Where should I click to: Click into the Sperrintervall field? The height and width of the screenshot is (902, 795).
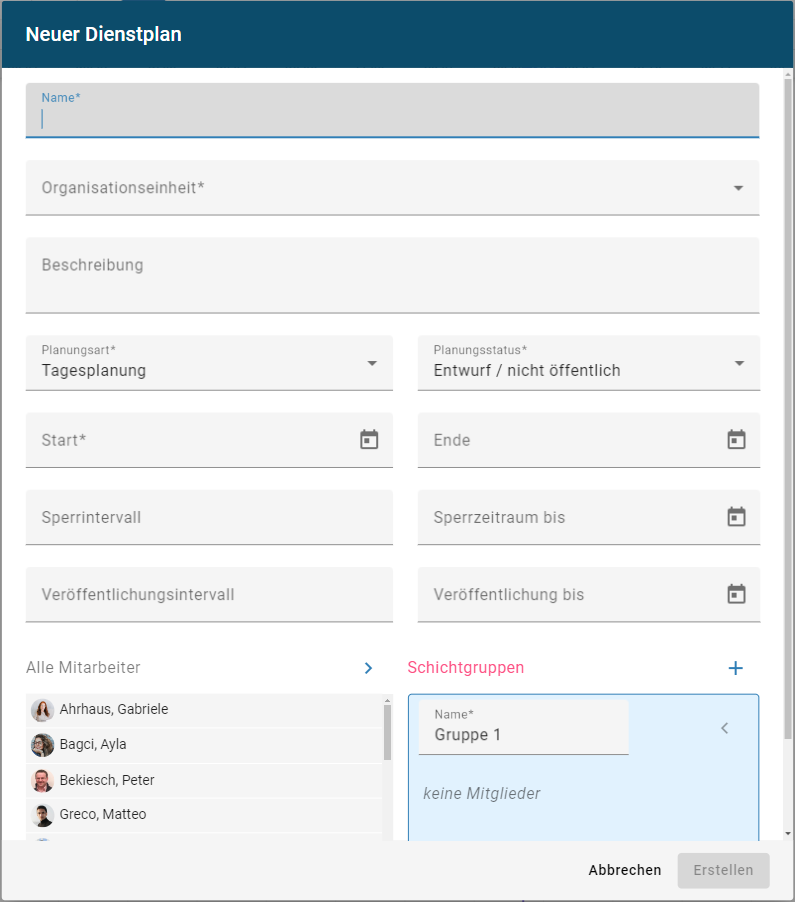tap(209, 518)
